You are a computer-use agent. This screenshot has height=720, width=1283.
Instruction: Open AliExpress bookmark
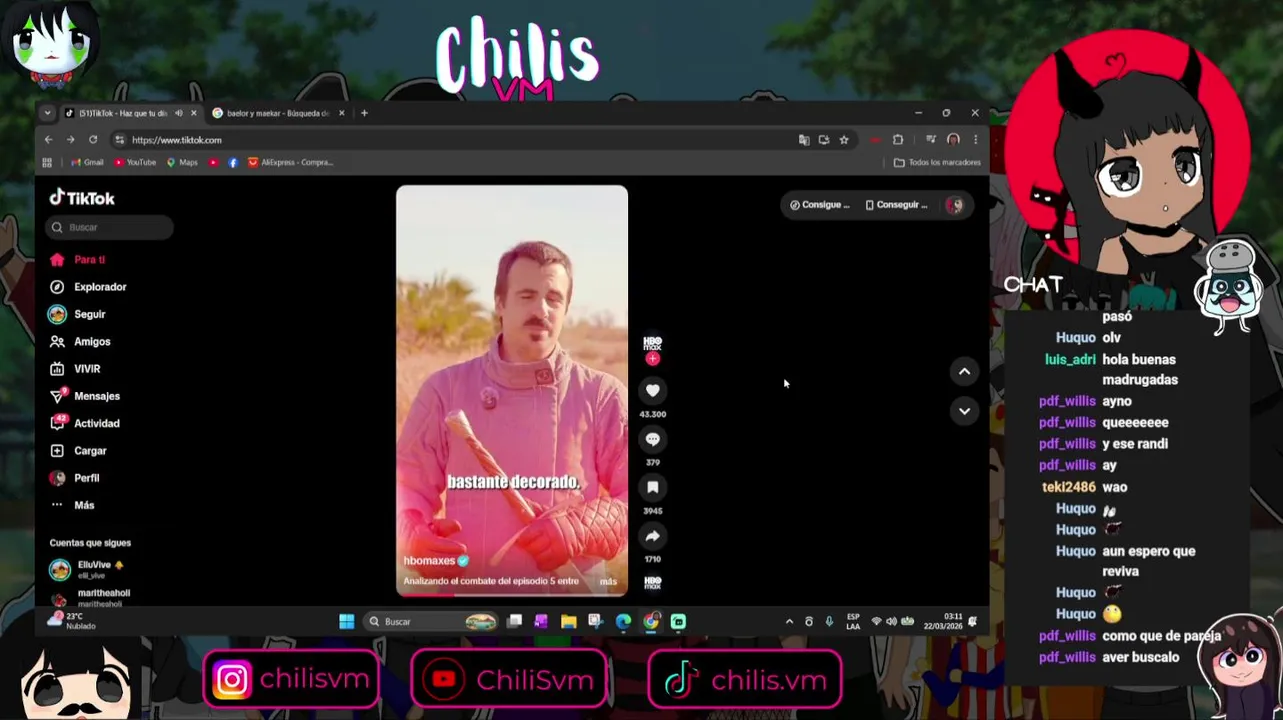[x=290, y=162]
